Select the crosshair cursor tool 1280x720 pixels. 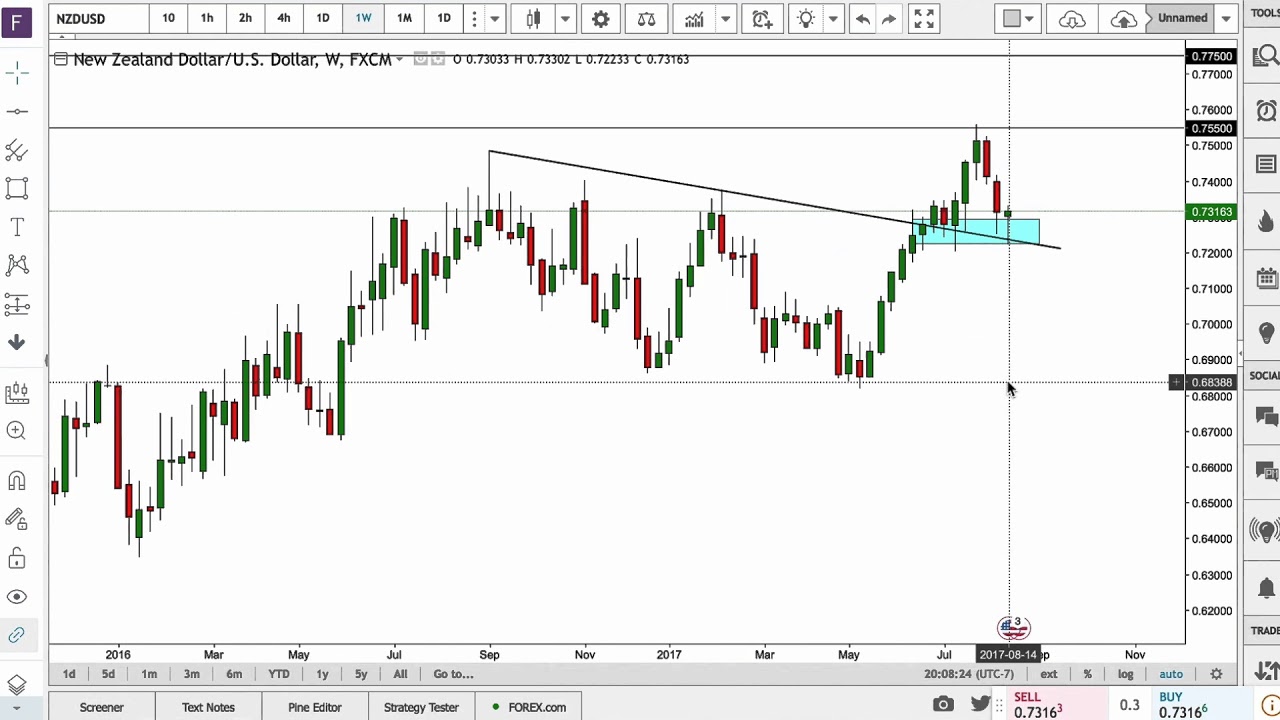(17, 72)
